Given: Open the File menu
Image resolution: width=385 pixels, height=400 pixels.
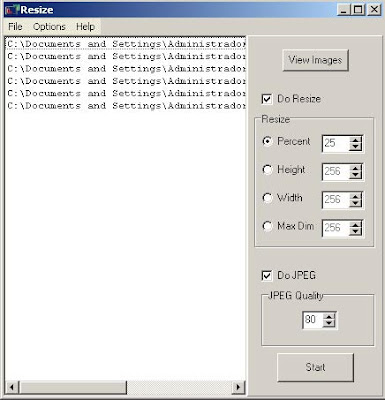Looking at the screenshot, I should tap(15, 27).
